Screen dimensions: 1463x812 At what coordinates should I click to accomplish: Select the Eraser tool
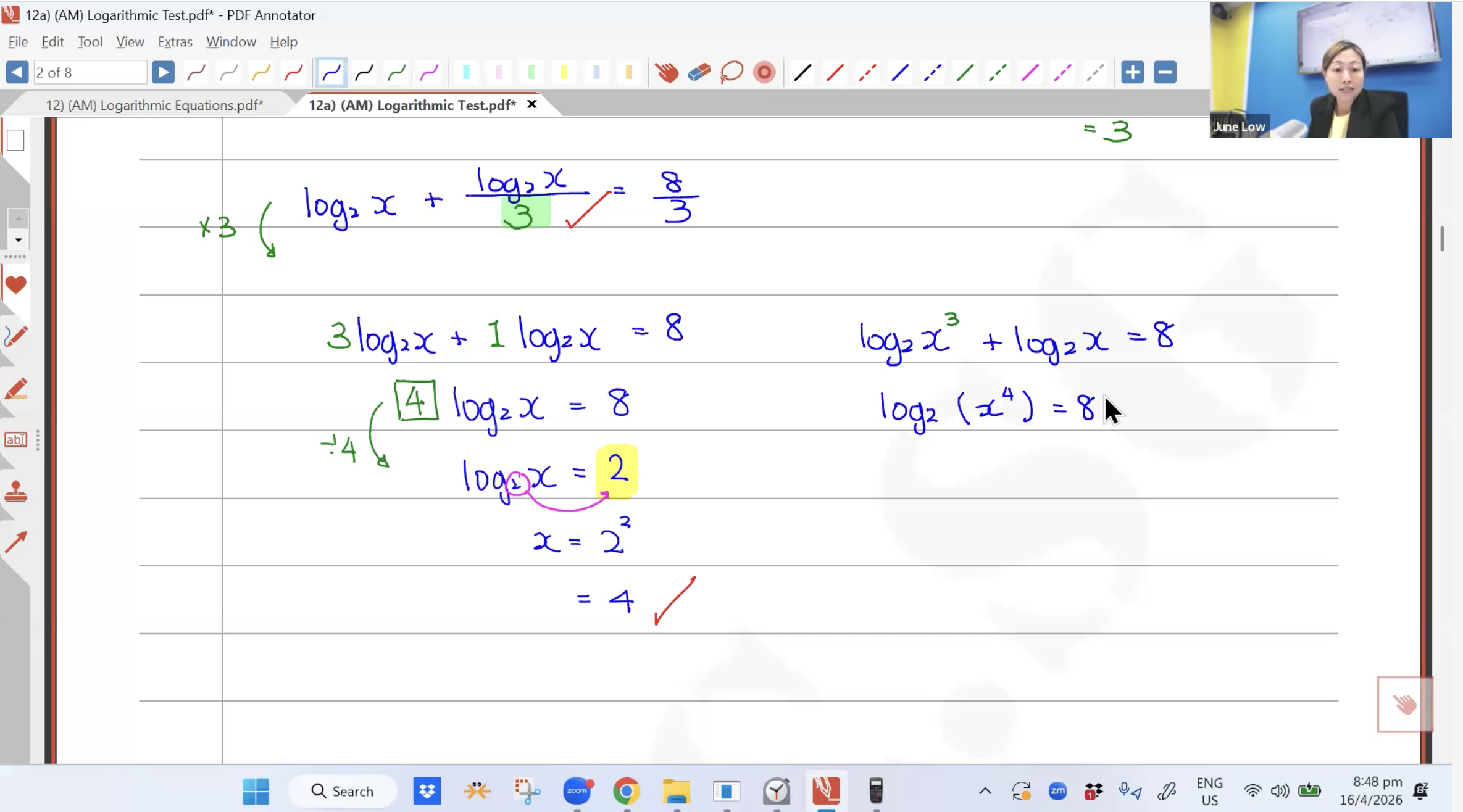point(699,73)
